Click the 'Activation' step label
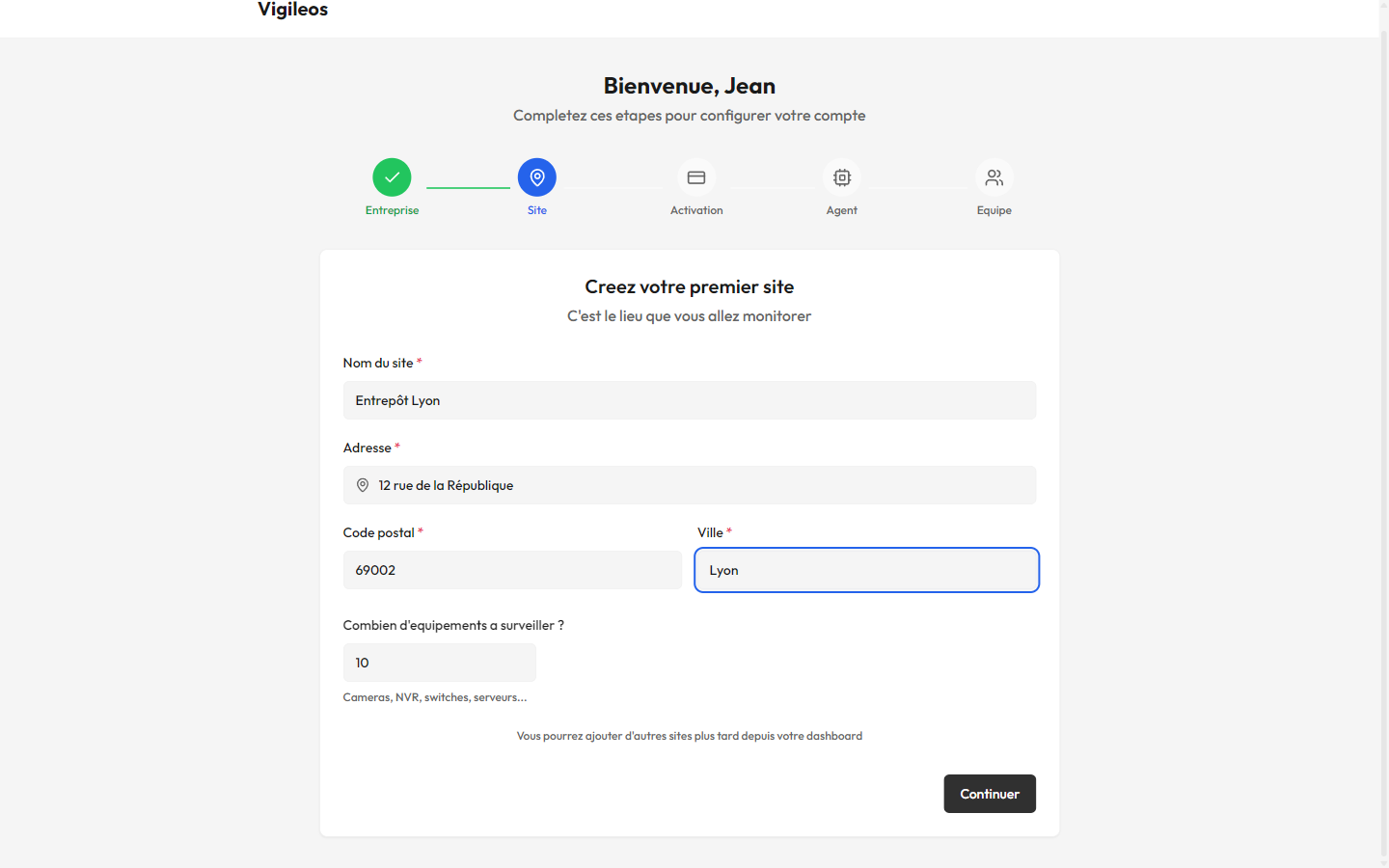This screenshot has height=868, width=1389. (696, 210)
